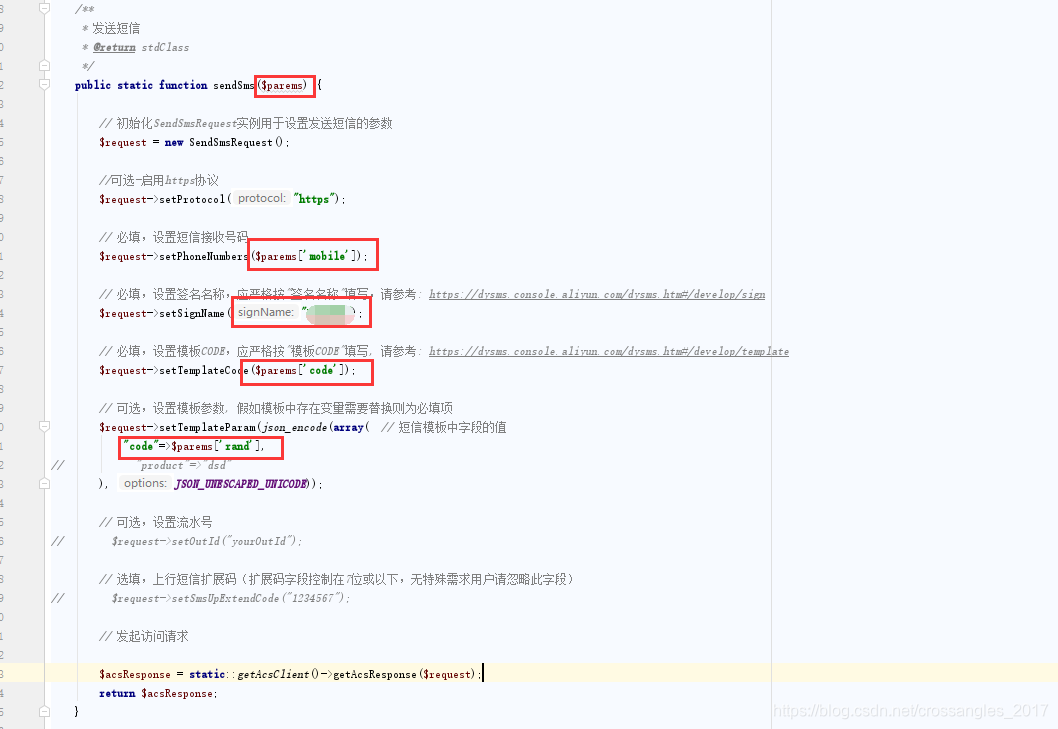The height and width of the screenshot is (729, 1058).
Task: Collapse the fold marker on the setTemplateParam line
Action: 45,427
